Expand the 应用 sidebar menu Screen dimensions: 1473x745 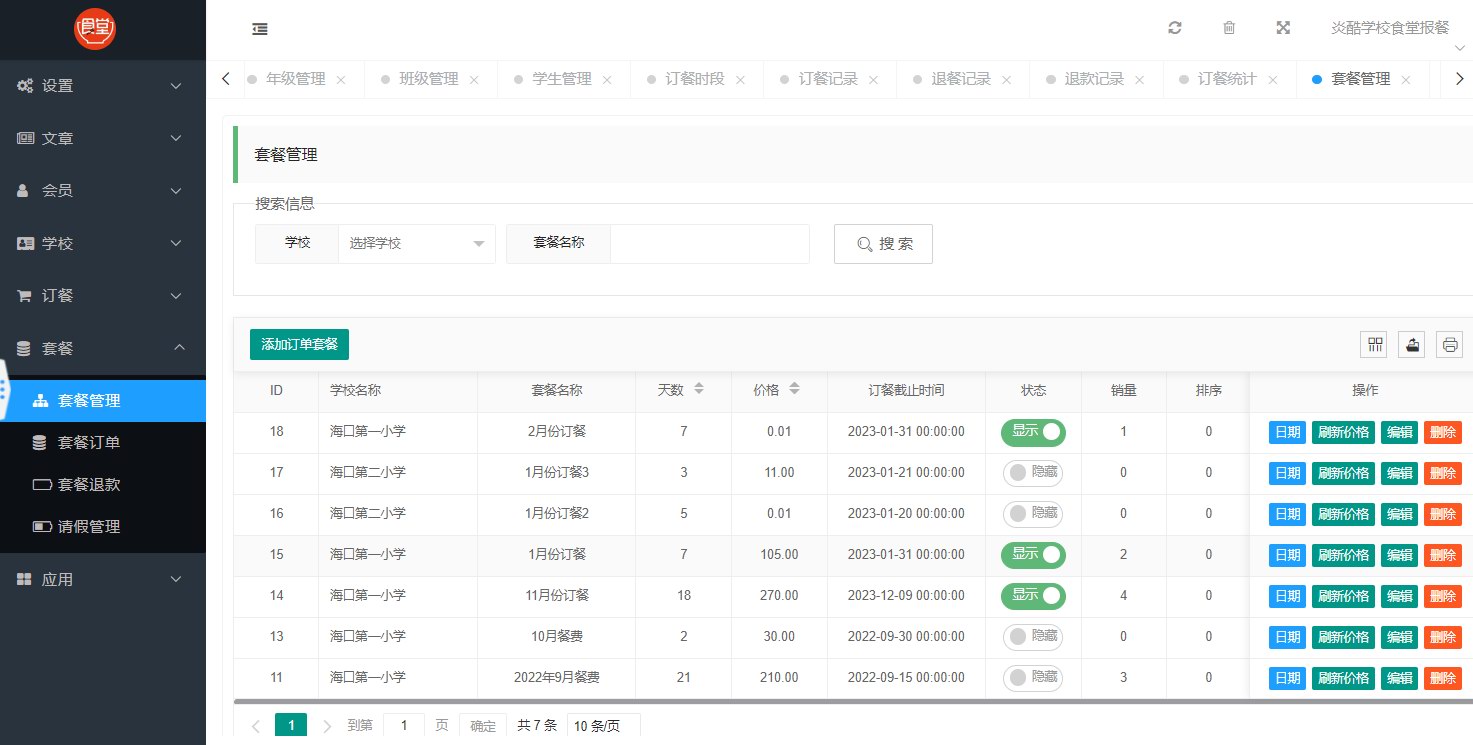pyautogui.click(x=103, y=579)
